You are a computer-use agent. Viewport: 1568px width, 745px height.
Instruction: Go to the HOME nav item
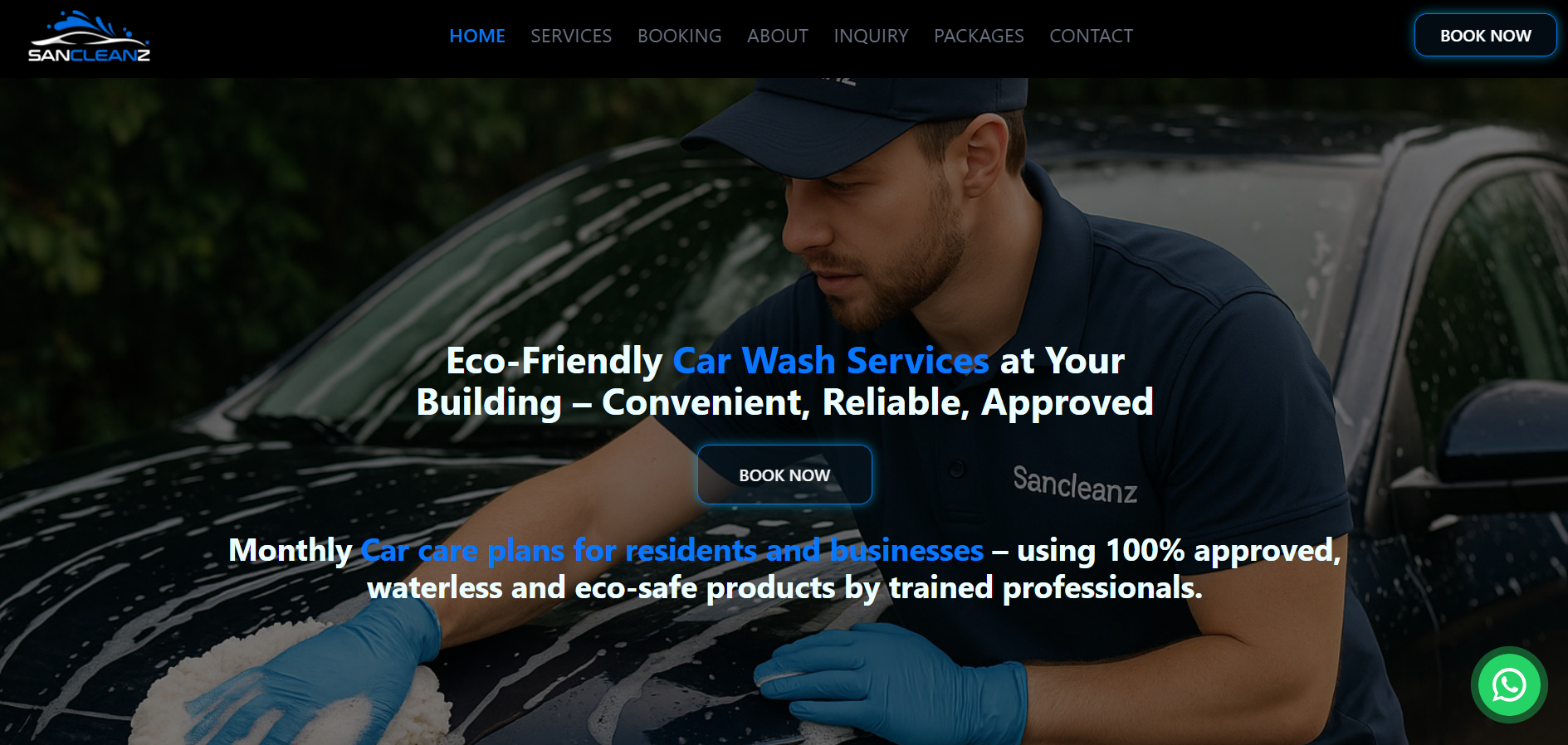[x=477, y=36]
